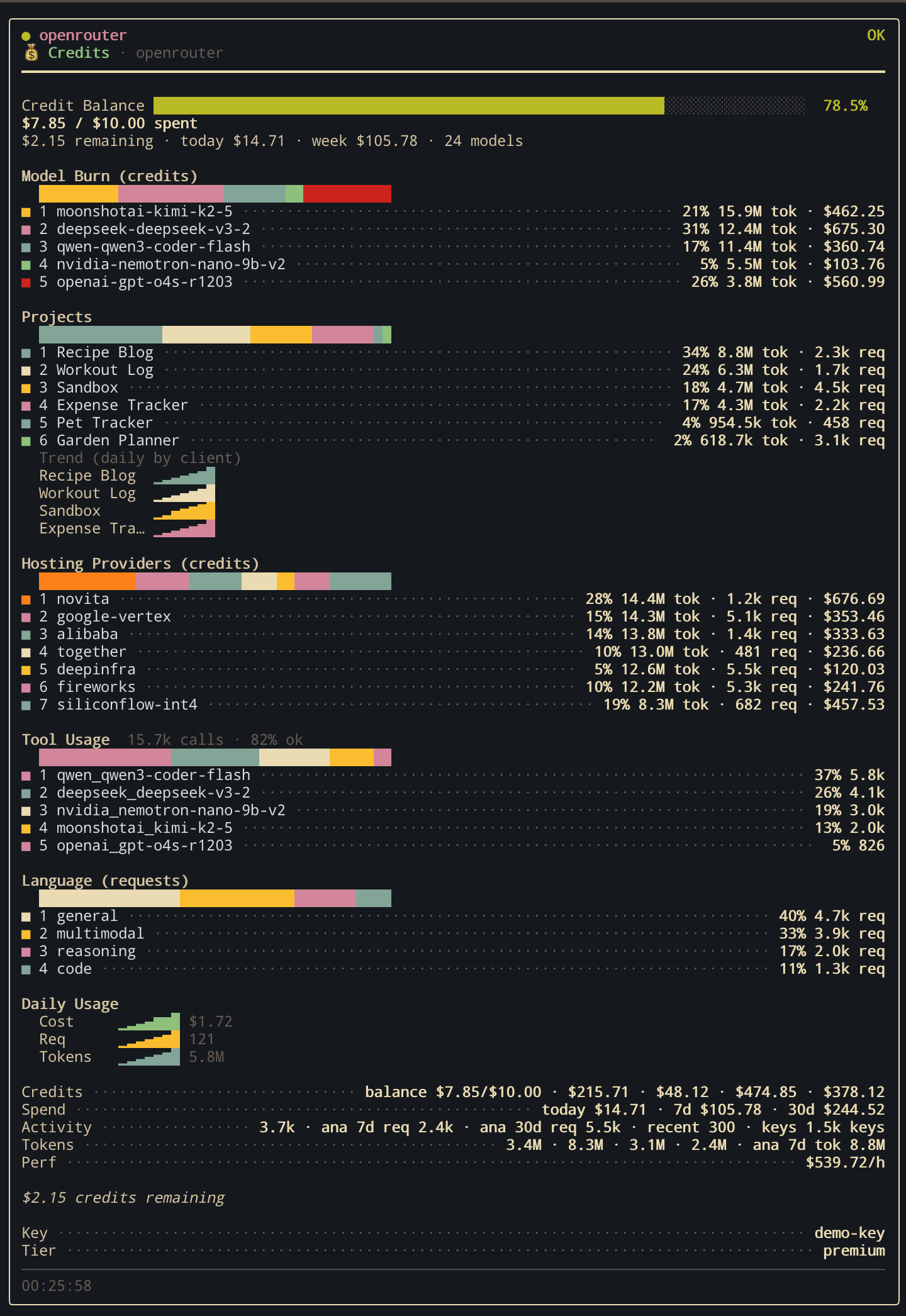906x1316 pixels.
Task: Click the 78.5% balance percentage
Action: [x=845, y=106]
